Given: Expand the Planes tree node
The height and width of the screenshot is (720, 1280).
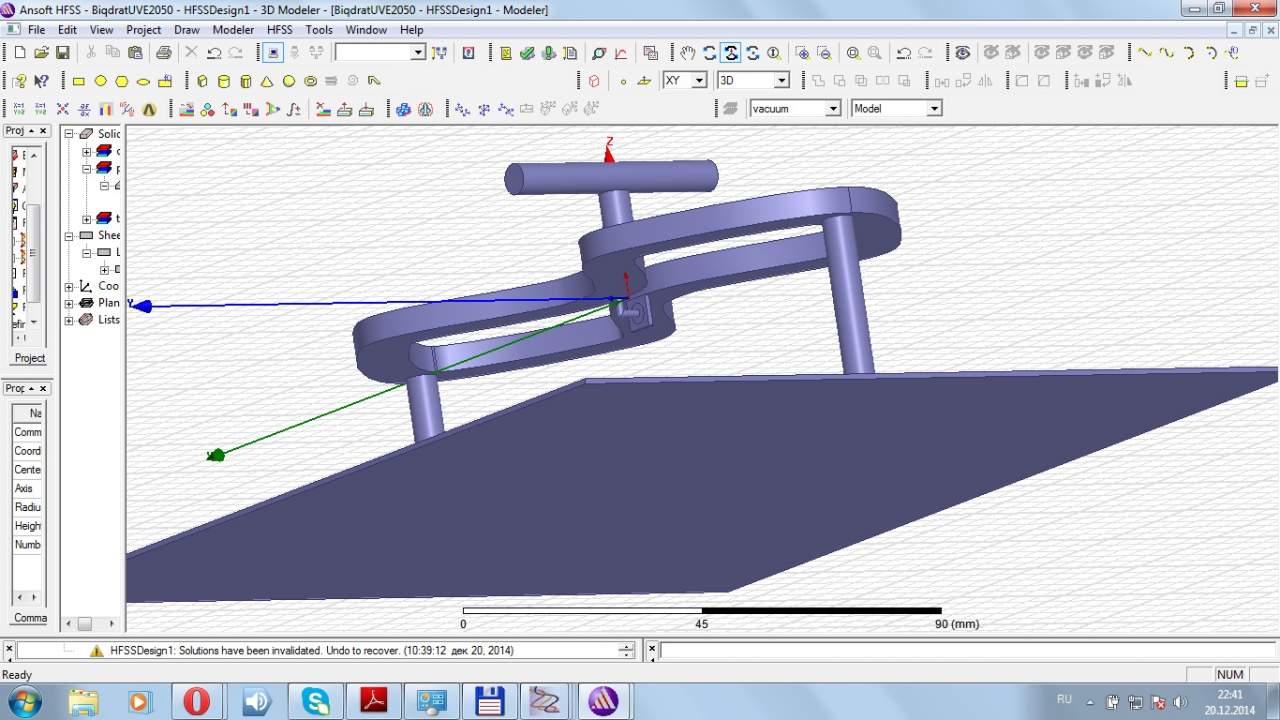Looking at the screenshot, I should pyautogui.click(x=69, y=303).
